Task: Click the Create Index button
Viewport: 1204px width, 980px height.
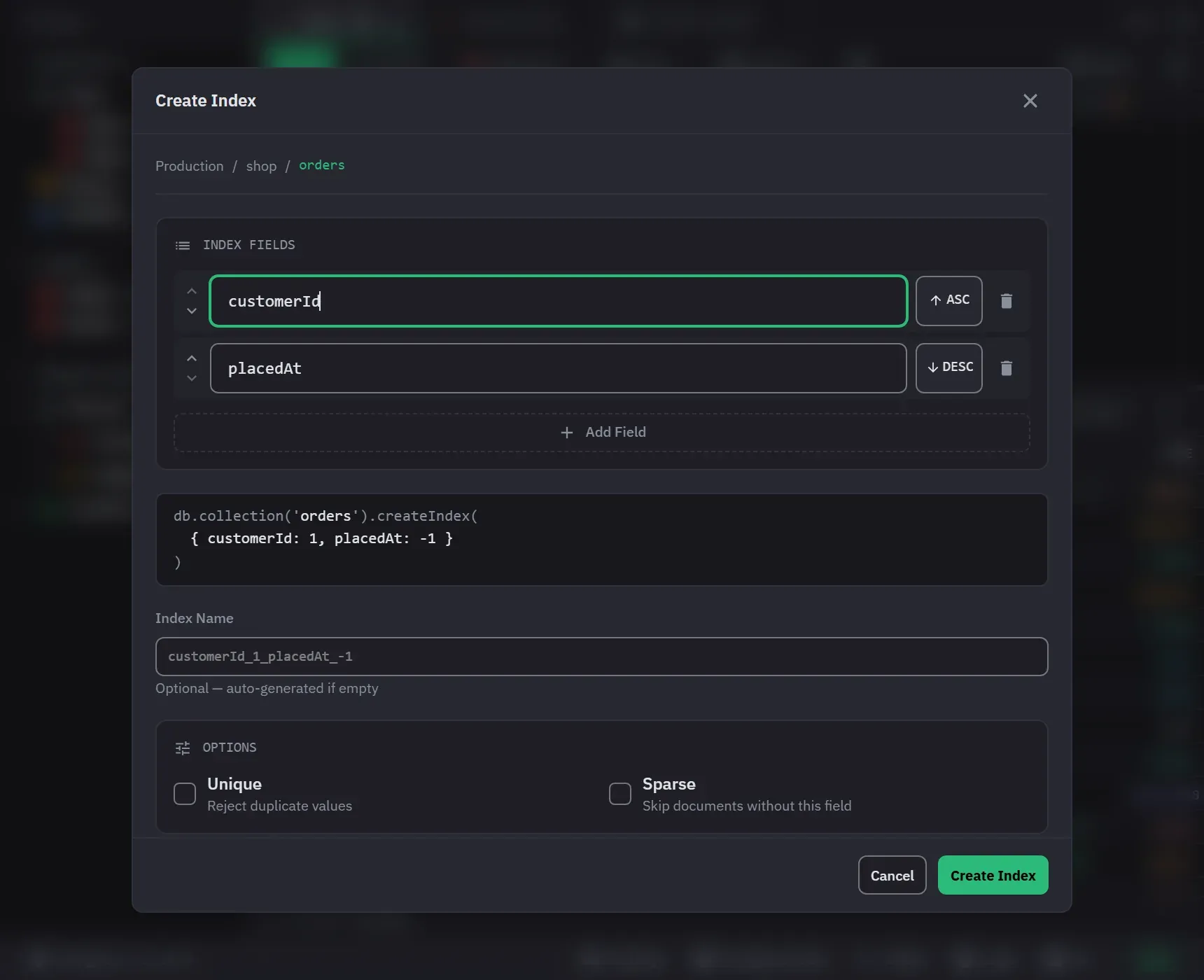Action: pos(993,875)
